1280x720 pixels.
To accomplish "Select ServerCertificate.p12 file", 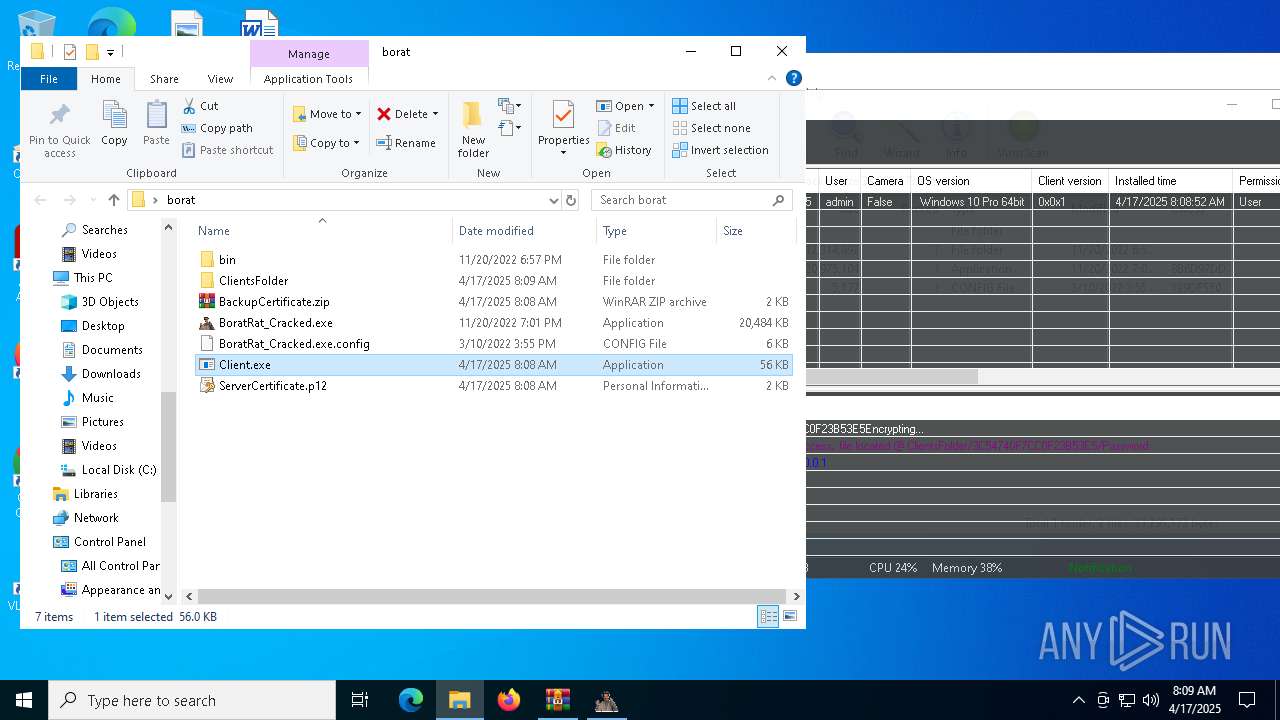I will [273, 386].
